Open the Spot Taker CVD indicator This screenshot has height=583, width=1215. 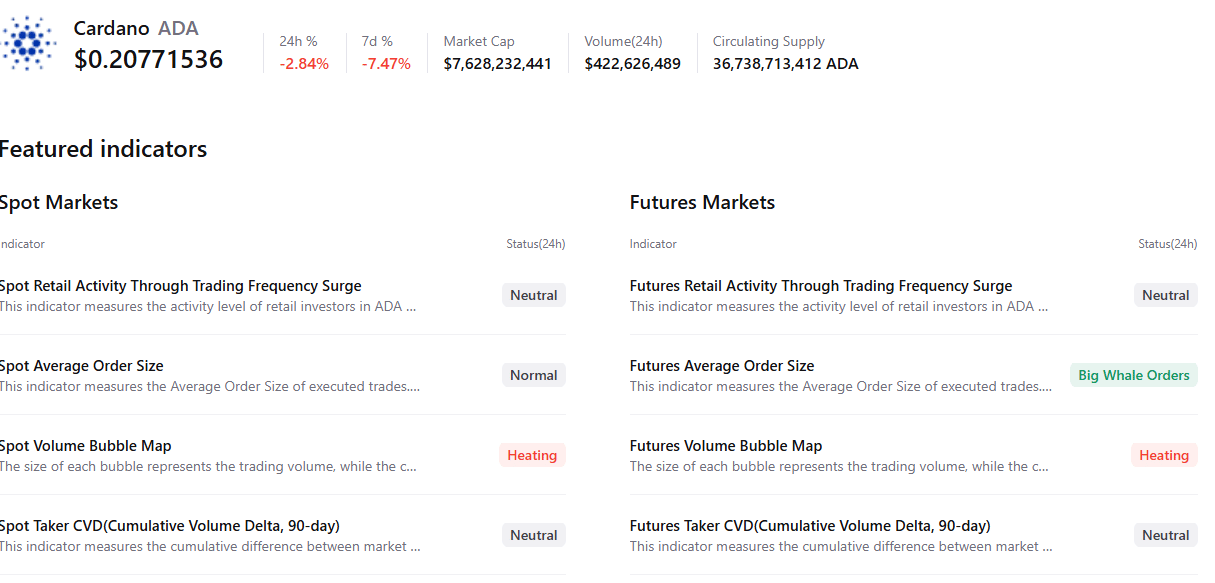(x=170, y=526)
